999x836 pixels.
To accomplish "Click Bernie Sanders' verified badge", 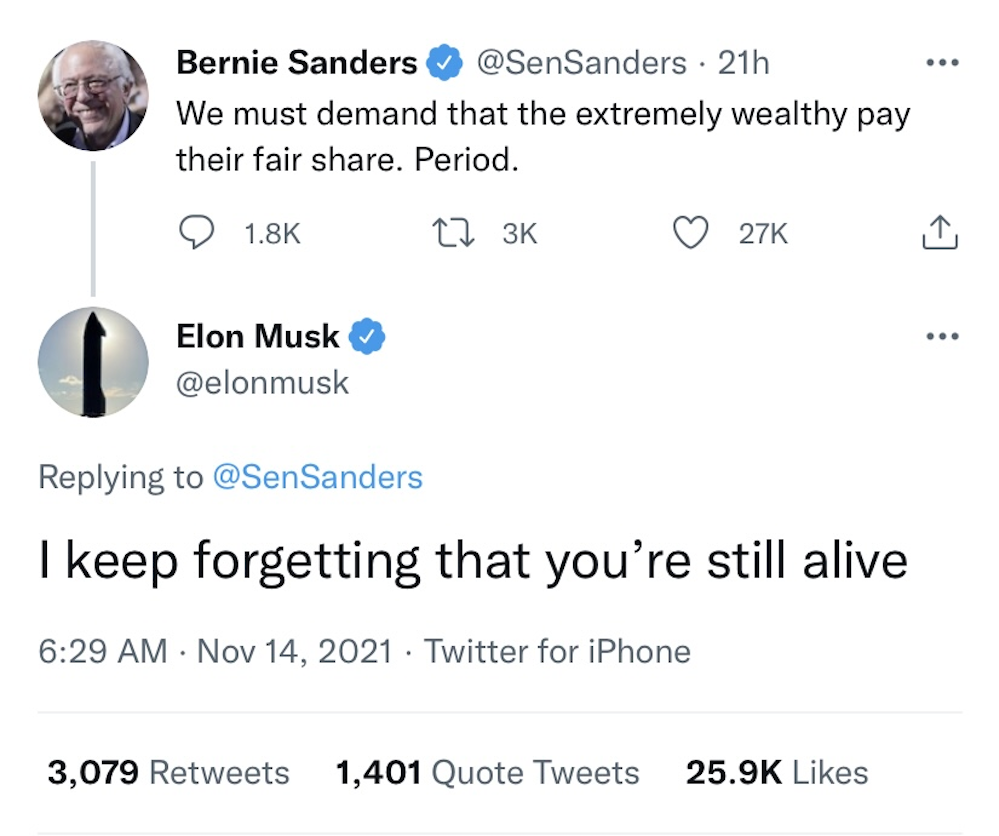I will [x=443, y=64].
